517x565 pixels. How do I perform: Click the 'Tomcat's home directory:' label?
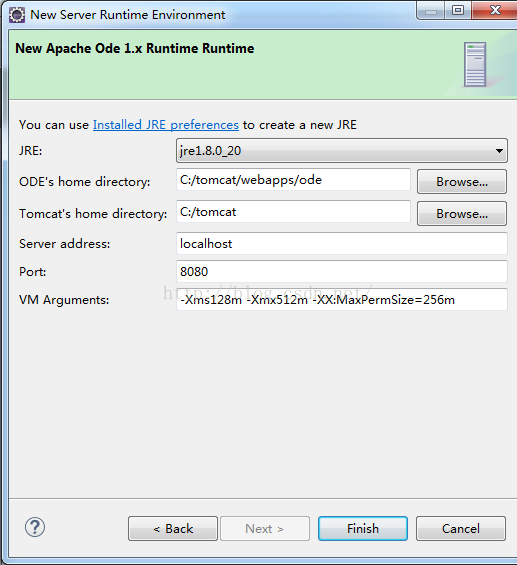93,214
